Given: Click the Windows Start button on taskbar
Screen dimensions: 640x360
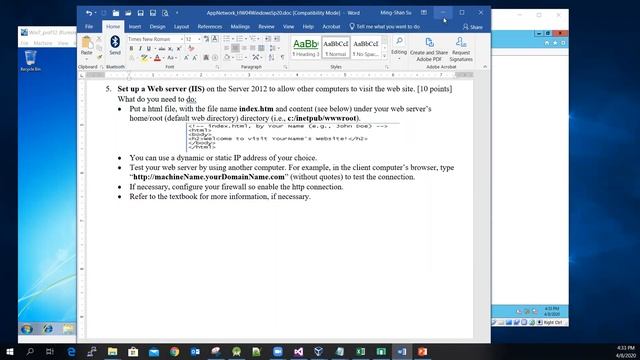Looking at the screenshot, I should 10,351.
